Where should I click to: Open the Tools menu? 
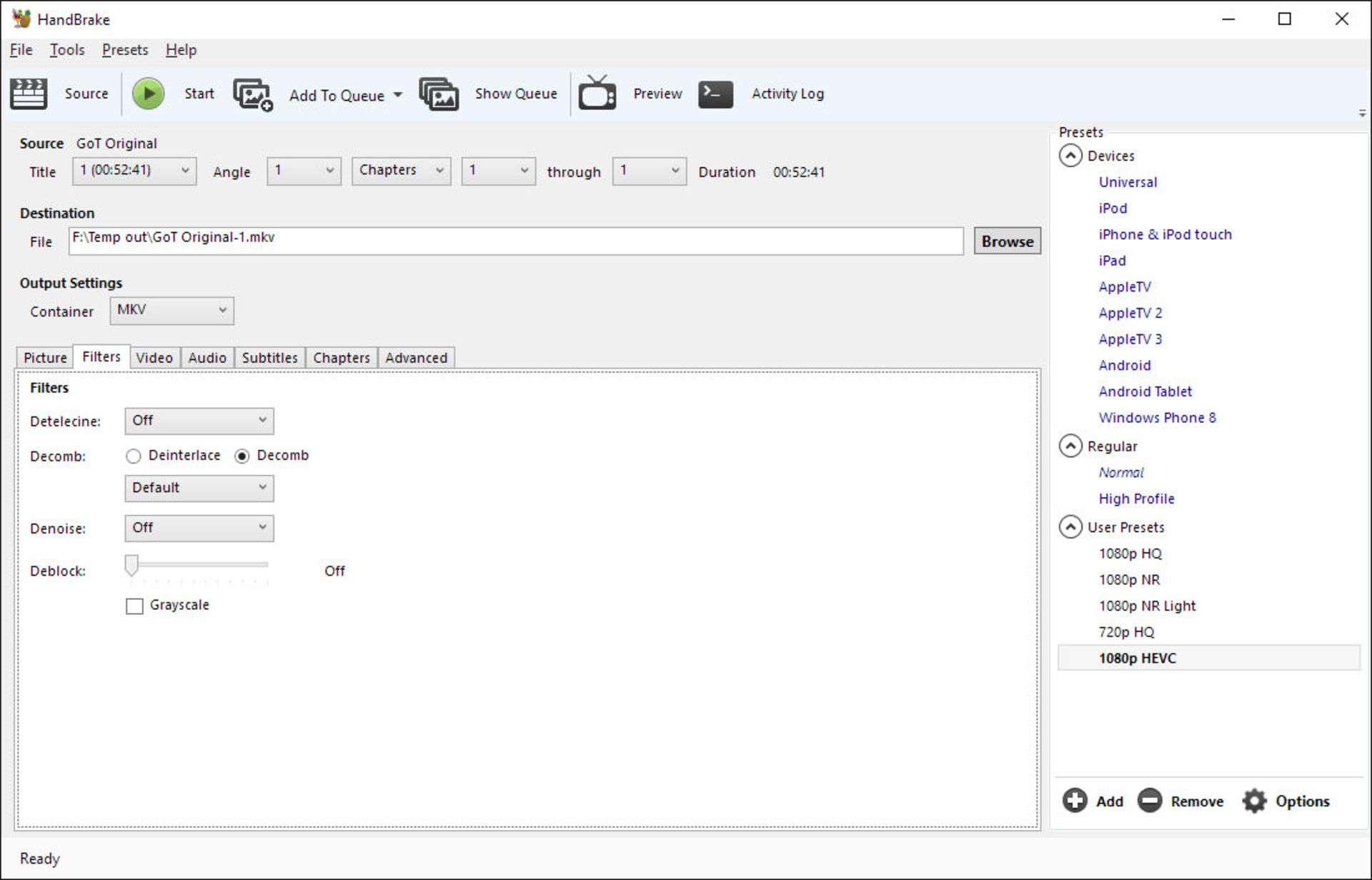[x=67, y=50]
